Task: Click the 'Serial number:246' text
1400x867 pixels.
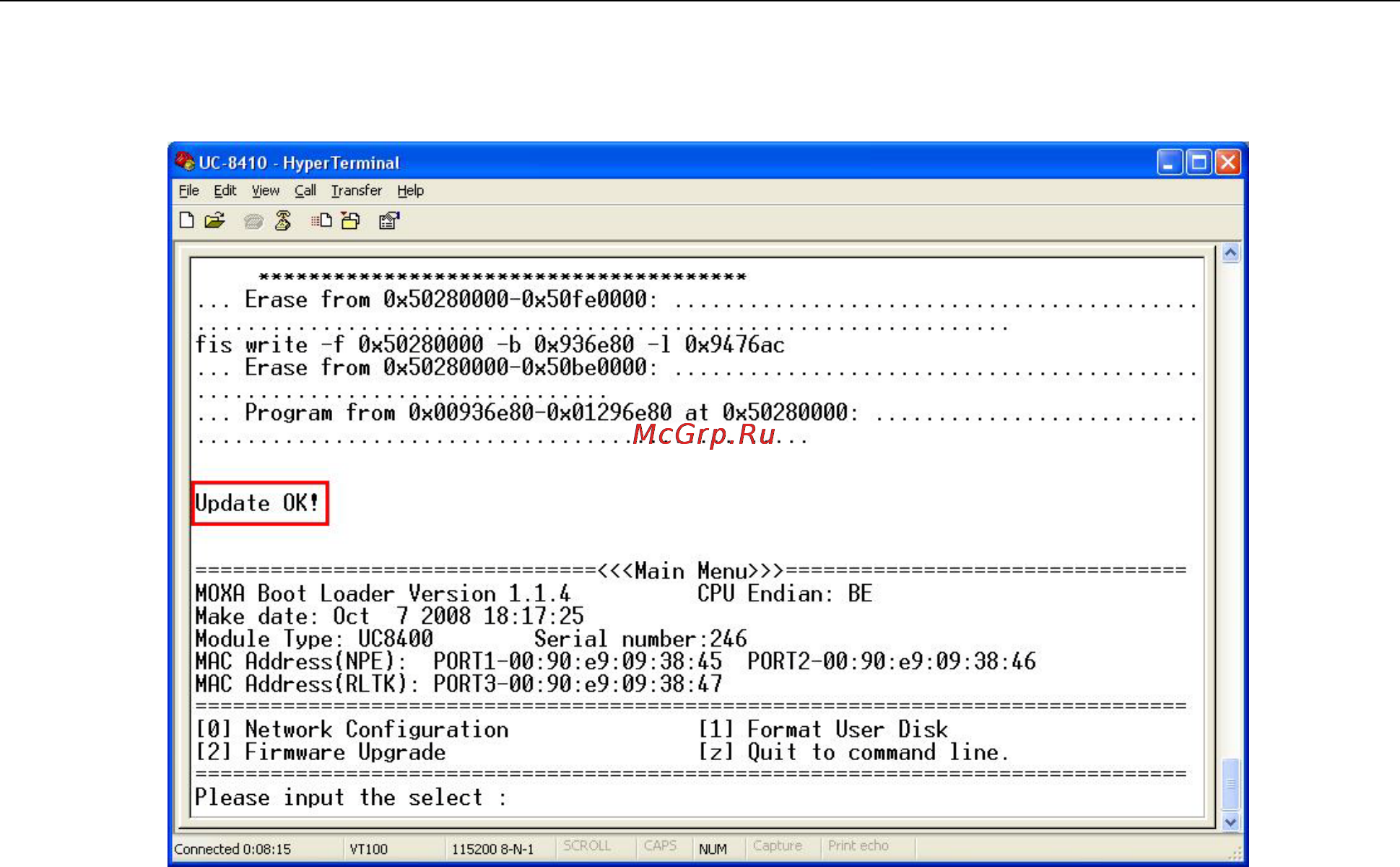Action: coord(640,639)
